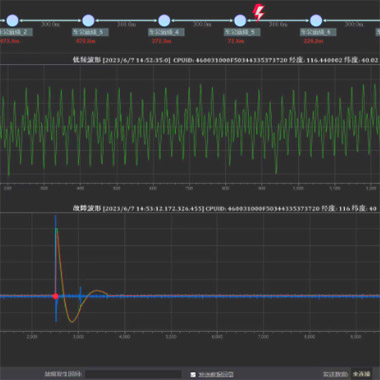Toggle the checkbox in the bottom bar
This screenshot has width=380, height=380.
193,375
